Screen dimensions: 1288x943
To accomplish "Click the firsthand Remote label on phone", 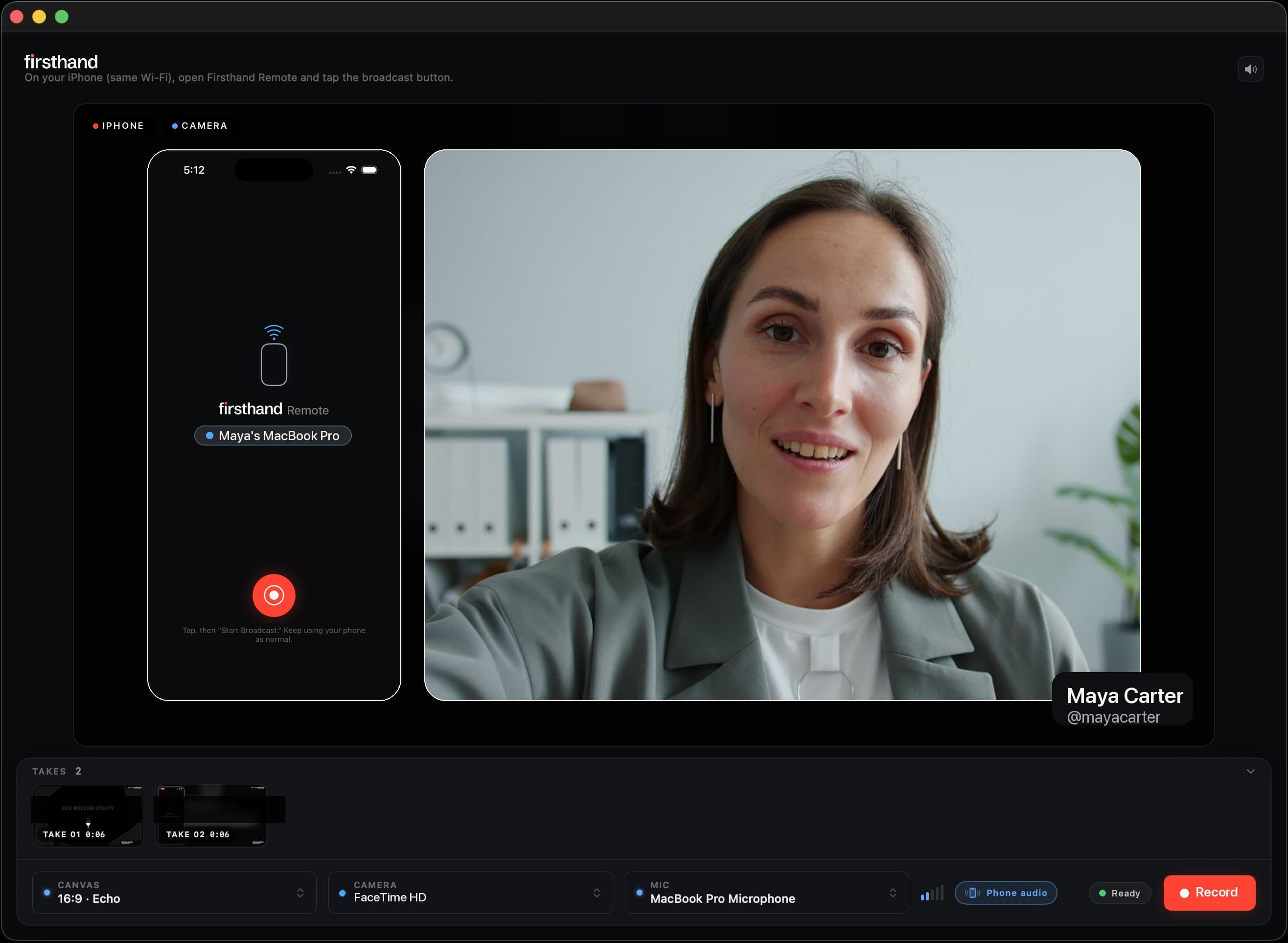I will (274, 409).
